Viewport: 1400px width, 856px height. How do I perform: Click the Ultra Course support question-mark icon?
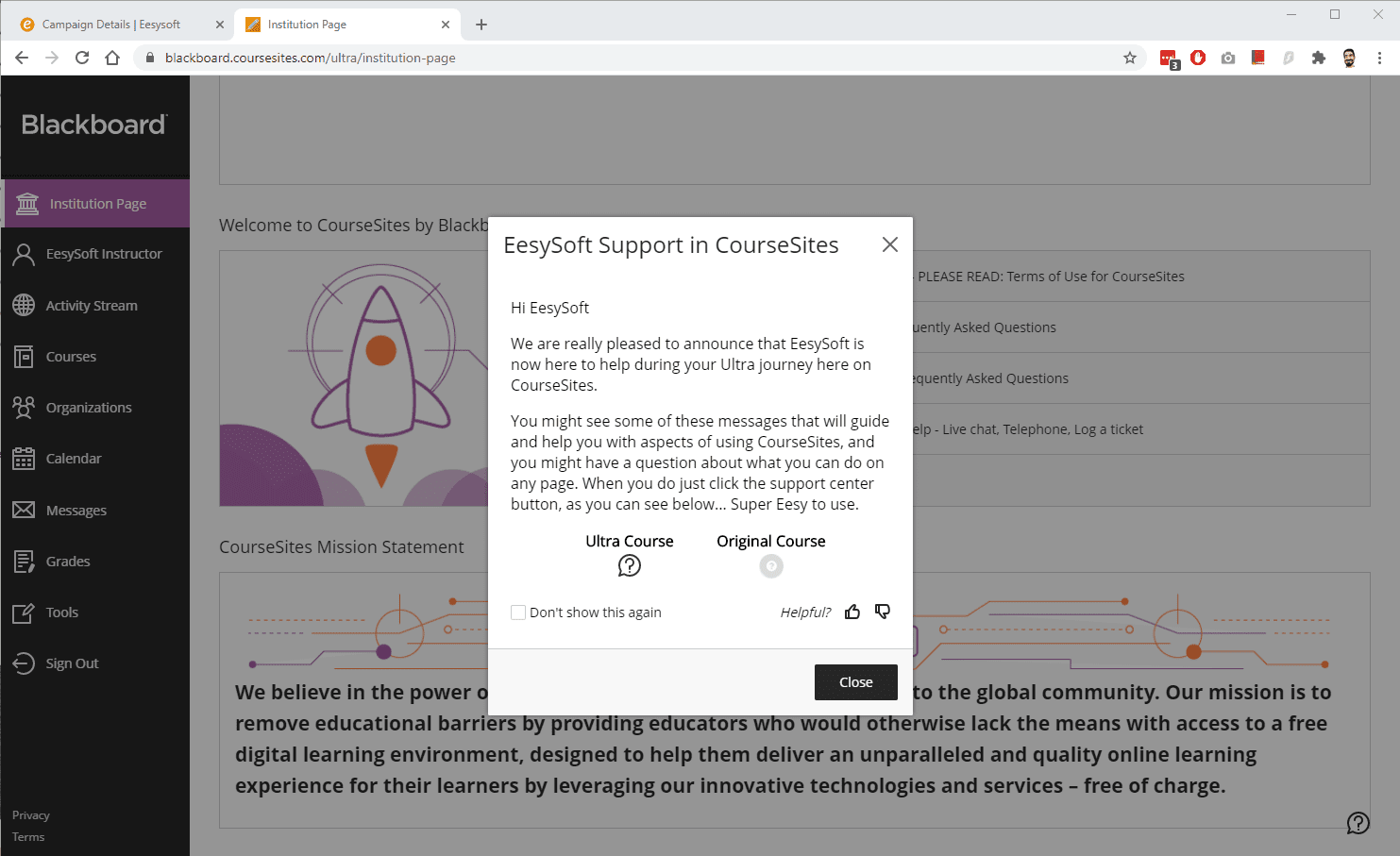point(629,565)
